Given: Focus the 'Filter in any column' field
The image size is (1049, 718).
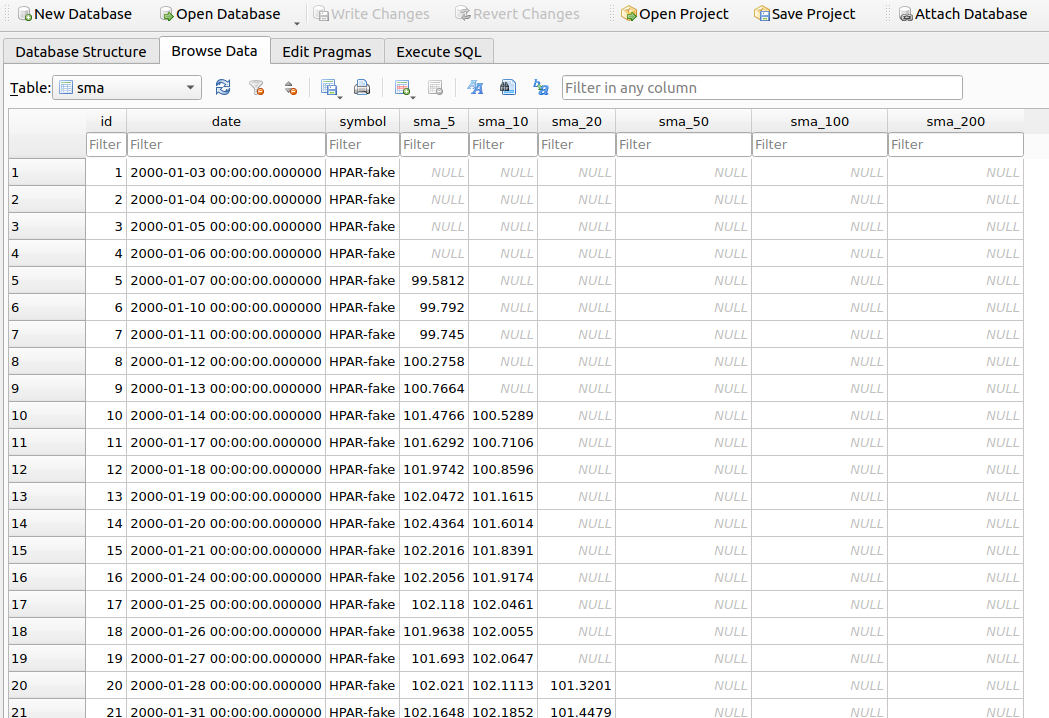Looking at the screenshot, I should [x=762, y=88].
